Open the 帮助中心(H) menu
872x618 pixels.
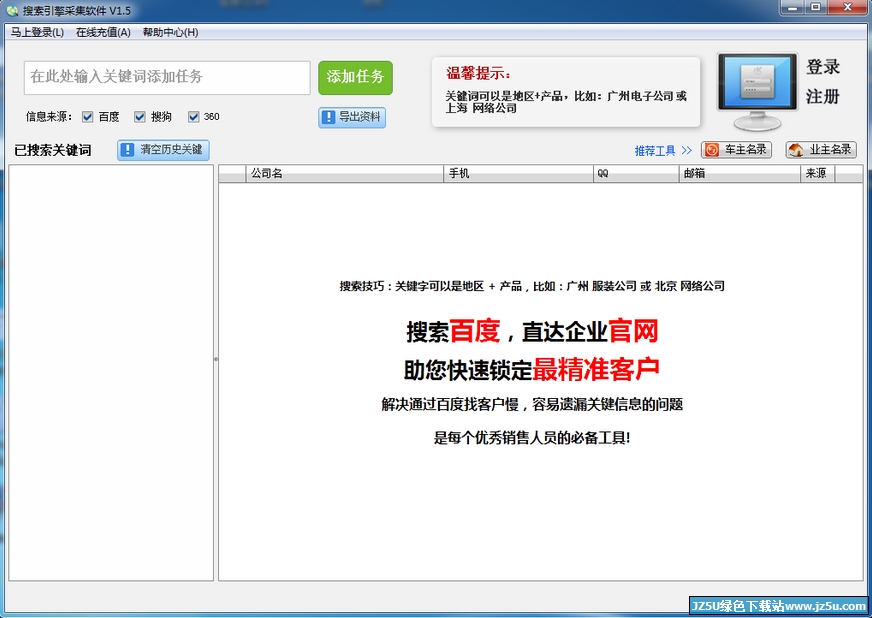coord(170,32)
